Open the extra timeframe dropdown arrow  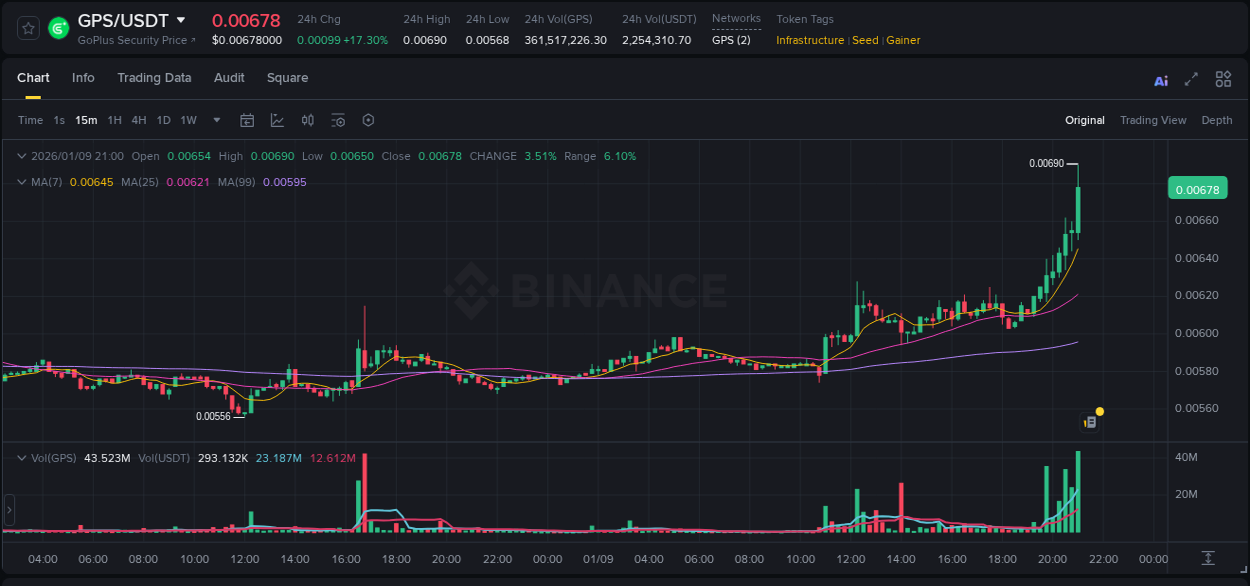point(215,120)
